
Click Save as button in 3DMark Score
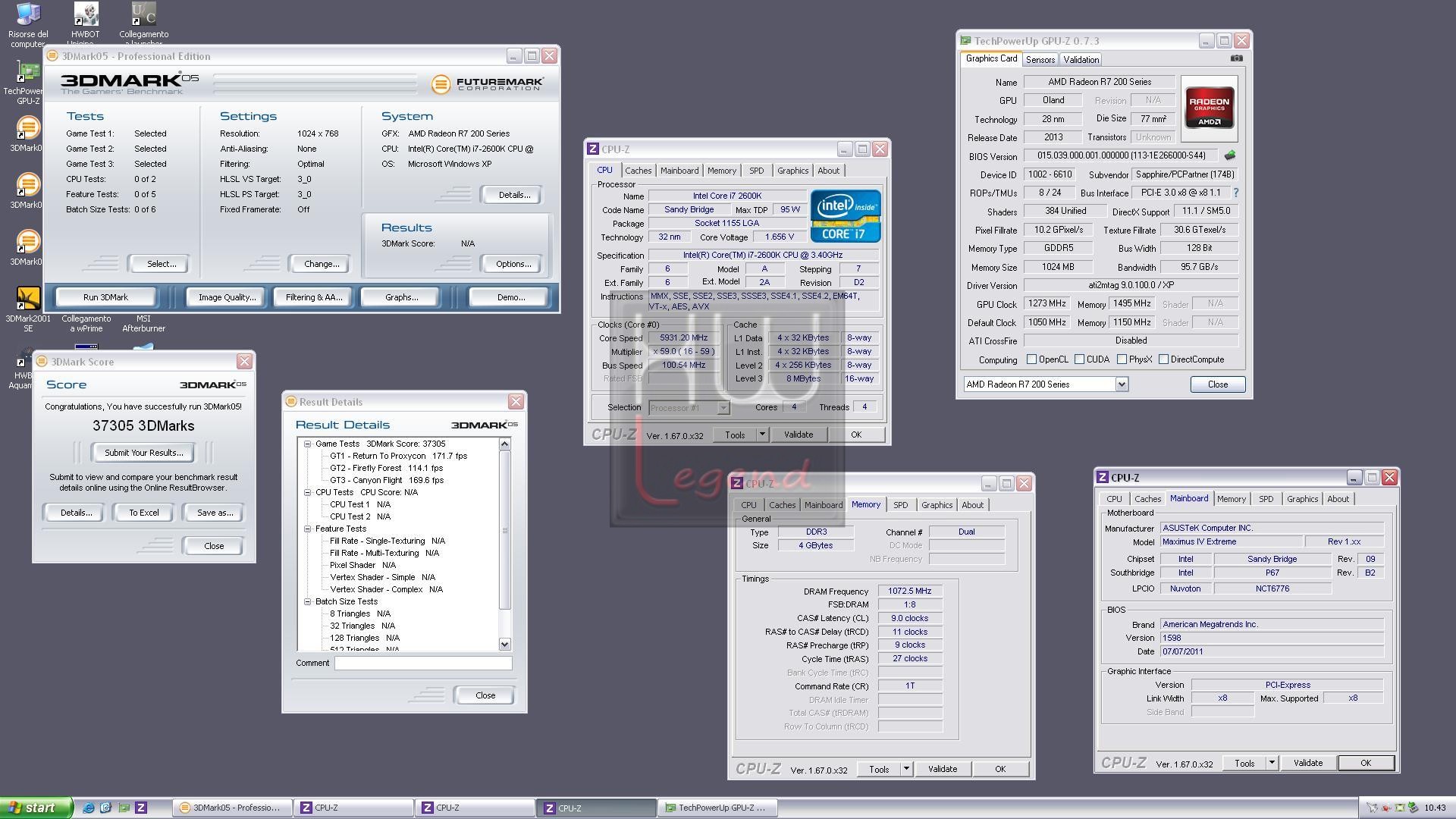pos(215,513)
